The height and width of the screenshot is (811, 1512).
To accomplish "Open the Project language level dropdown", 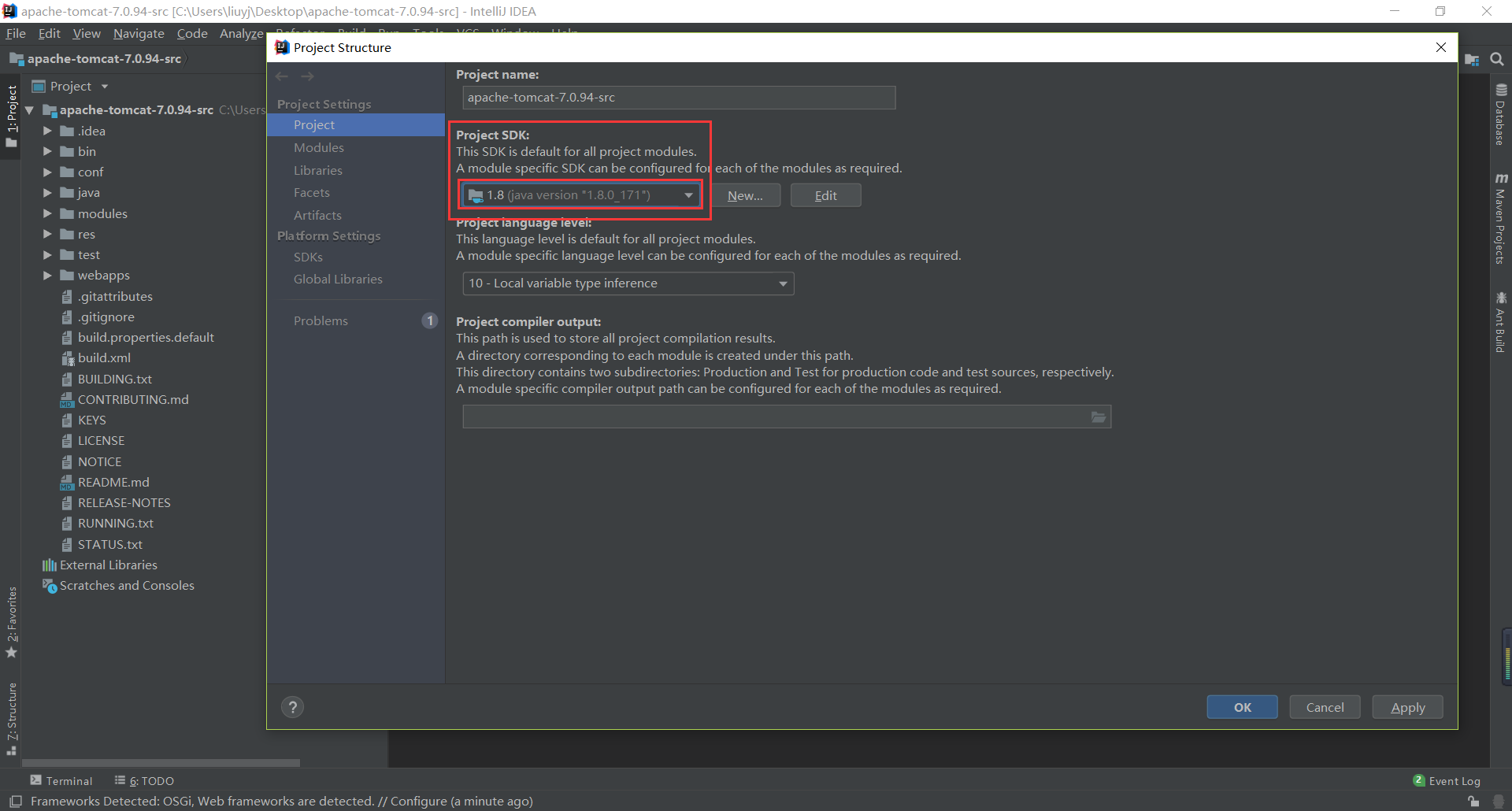I will [628, 283].
